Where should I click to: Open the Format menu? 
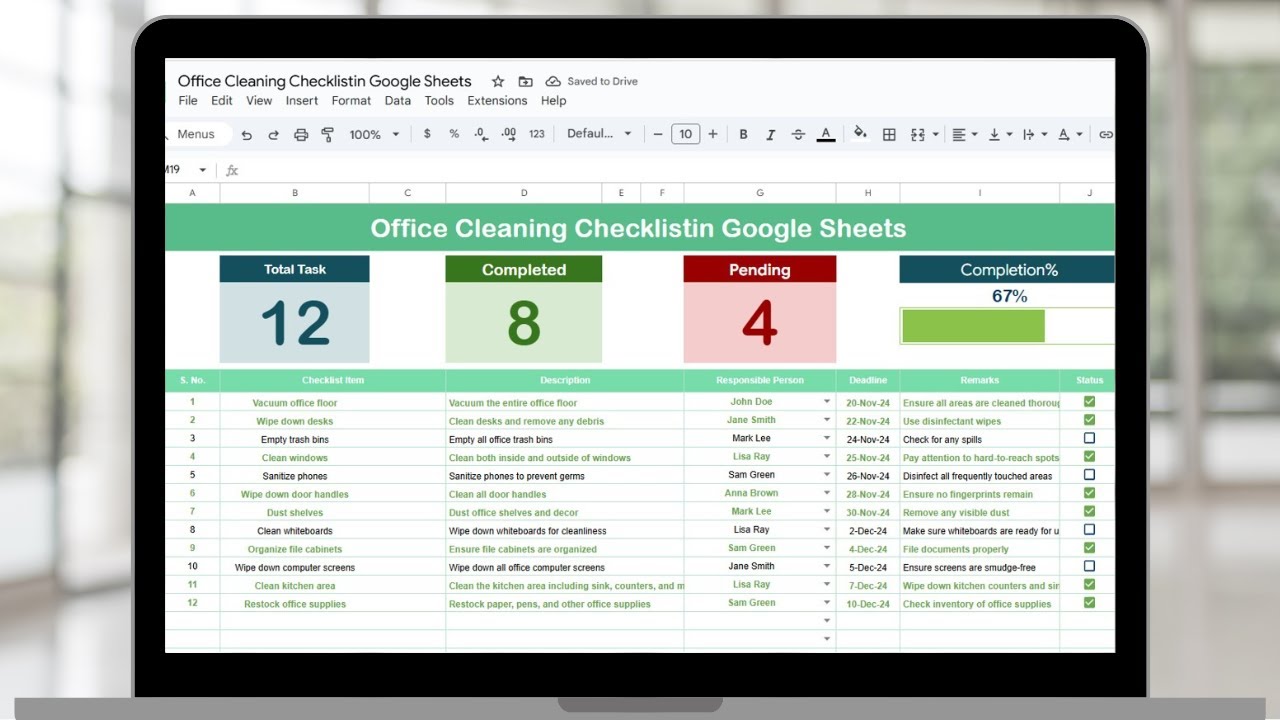(351, 101)
